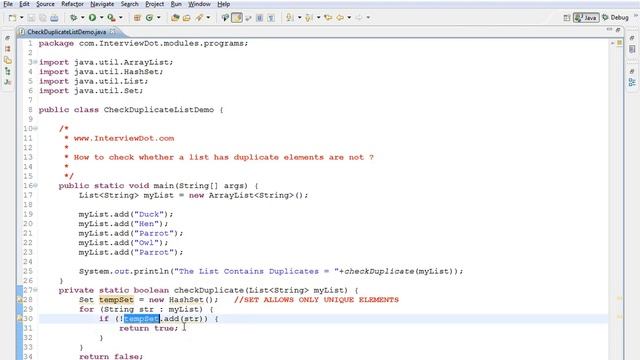
Task: Expand the External Tools dropdown arrow
Action: coord(120,18)
